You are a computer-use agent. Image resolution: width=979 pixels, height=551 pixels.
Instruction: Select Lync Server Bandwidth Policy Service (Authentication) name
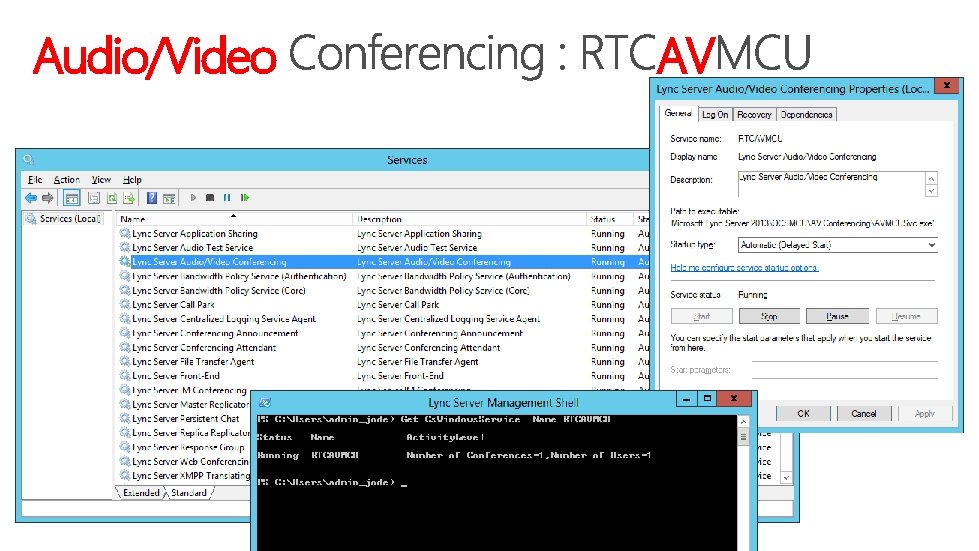click(x=239, y=276)
